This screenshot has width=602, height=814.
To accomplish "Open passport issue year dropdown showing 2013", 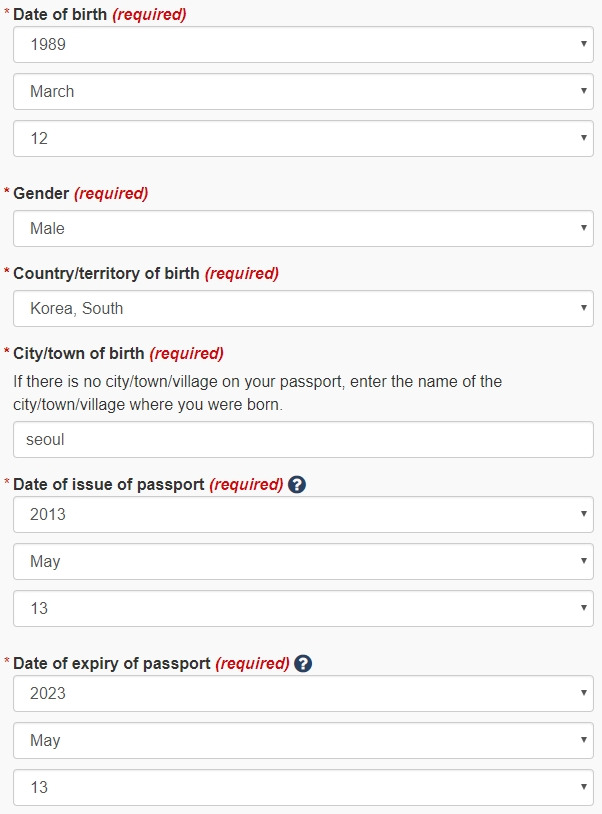I will (303, 514).
